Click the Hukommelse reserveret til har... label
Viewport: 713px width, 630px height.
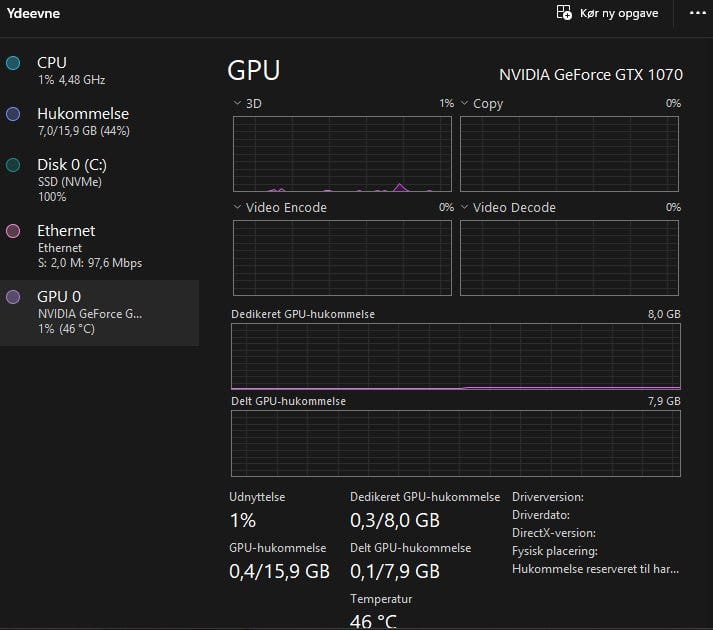tap(595, 569)
